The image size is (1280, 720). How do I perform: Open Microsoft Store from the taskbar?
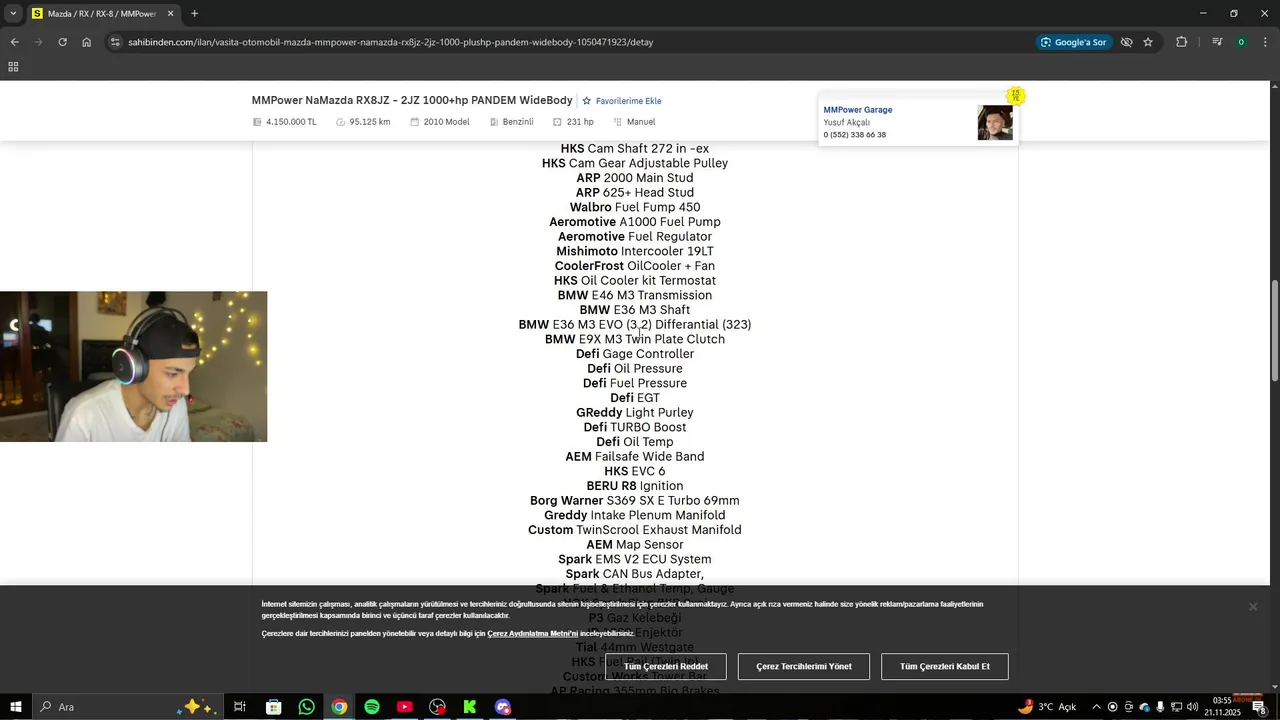click(273, 706)
